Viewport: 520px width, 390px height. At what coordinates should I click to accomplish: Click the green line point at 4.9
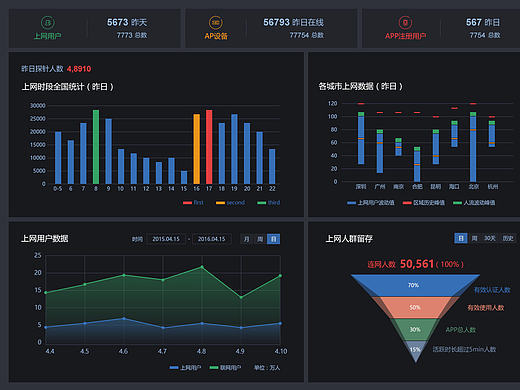tap(241, 297)
